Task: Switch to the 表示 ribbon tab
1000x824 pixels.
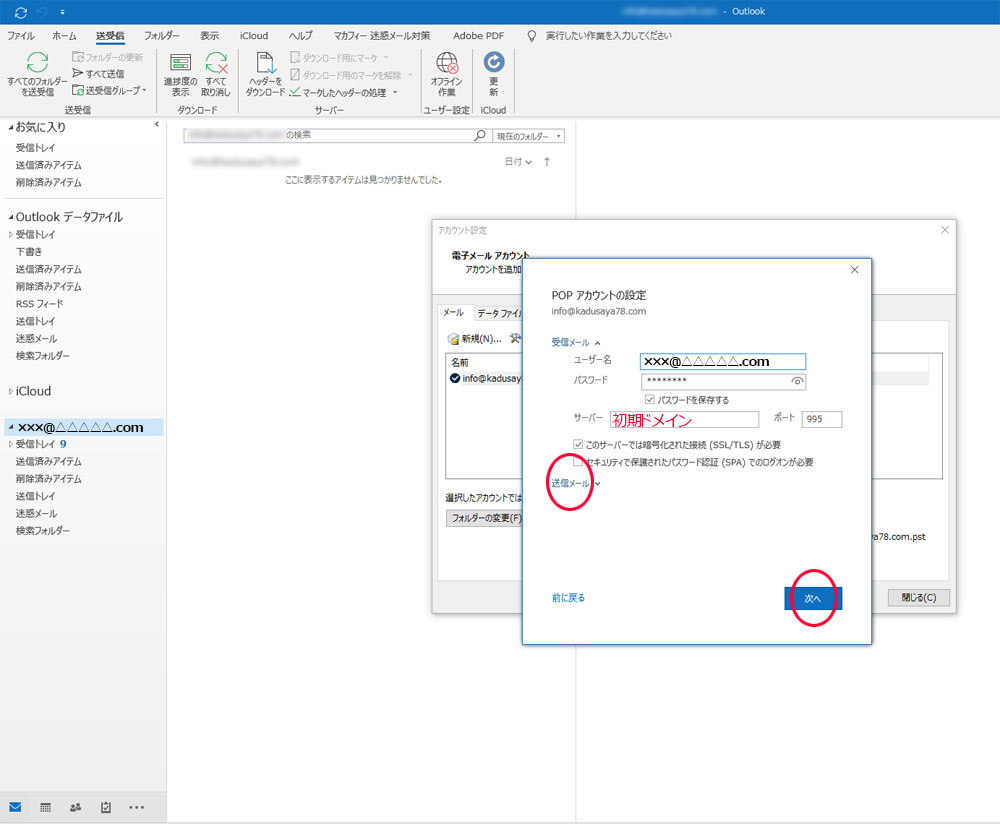Action: (x=209, y=36)
